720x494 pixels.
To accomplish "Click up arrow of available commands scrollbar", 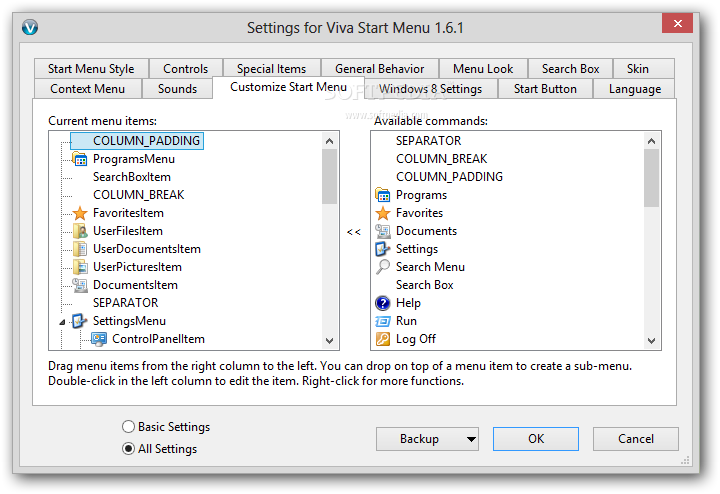I will tap(651, 141).
